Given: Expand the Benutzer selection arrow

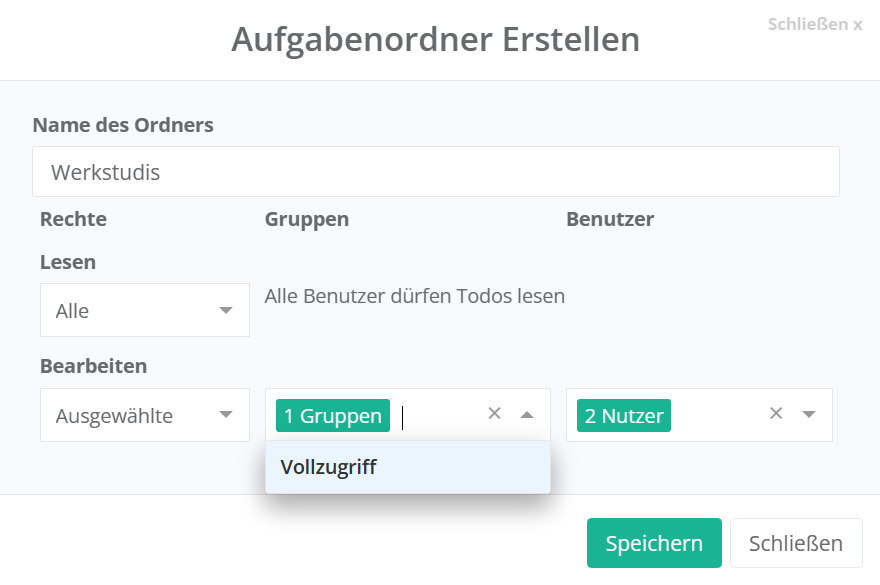Looking at the screenshot, I should tap(809, 415).
